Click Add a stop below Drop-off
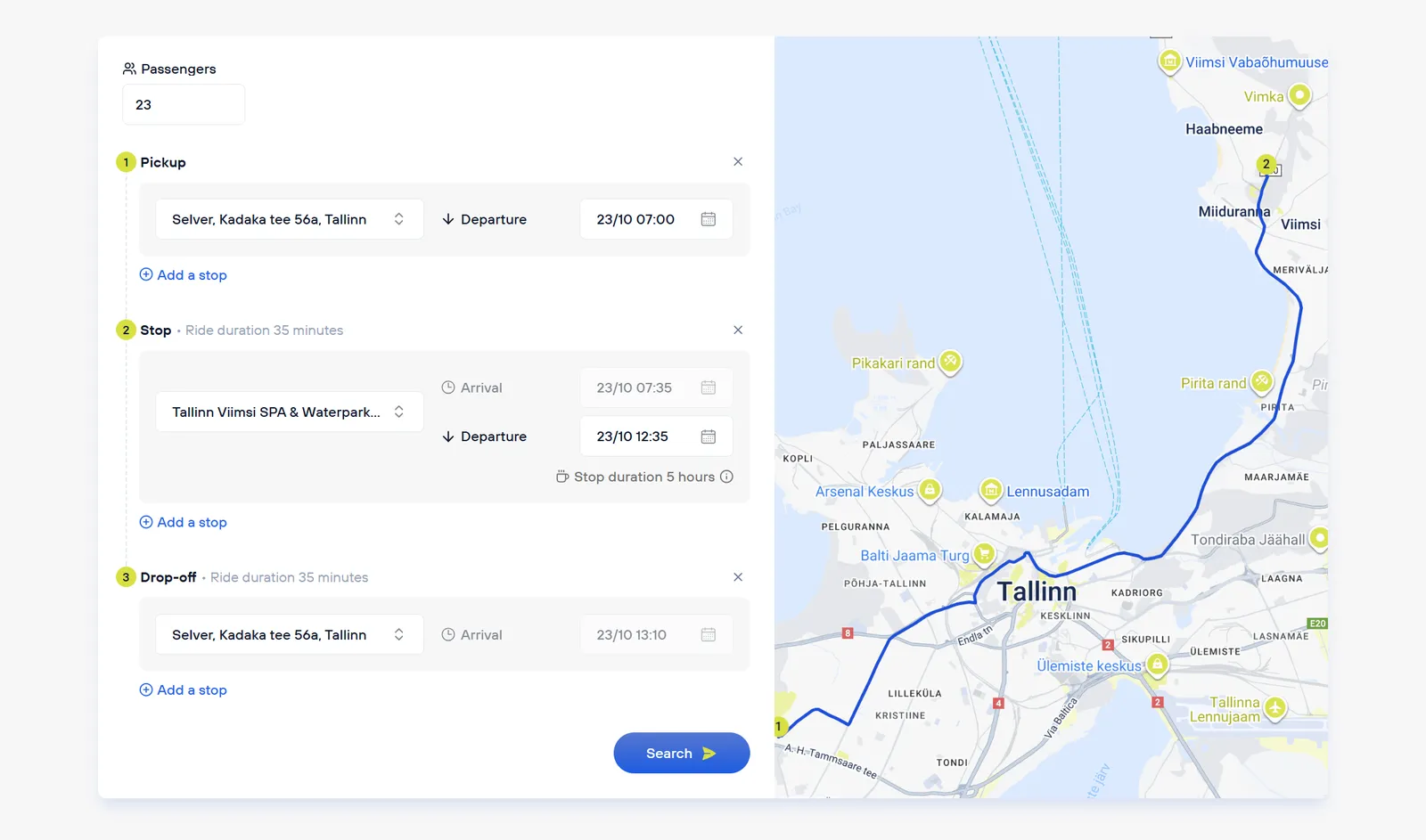This screenshot has width=1426, height=840. (x=184, y=690)
